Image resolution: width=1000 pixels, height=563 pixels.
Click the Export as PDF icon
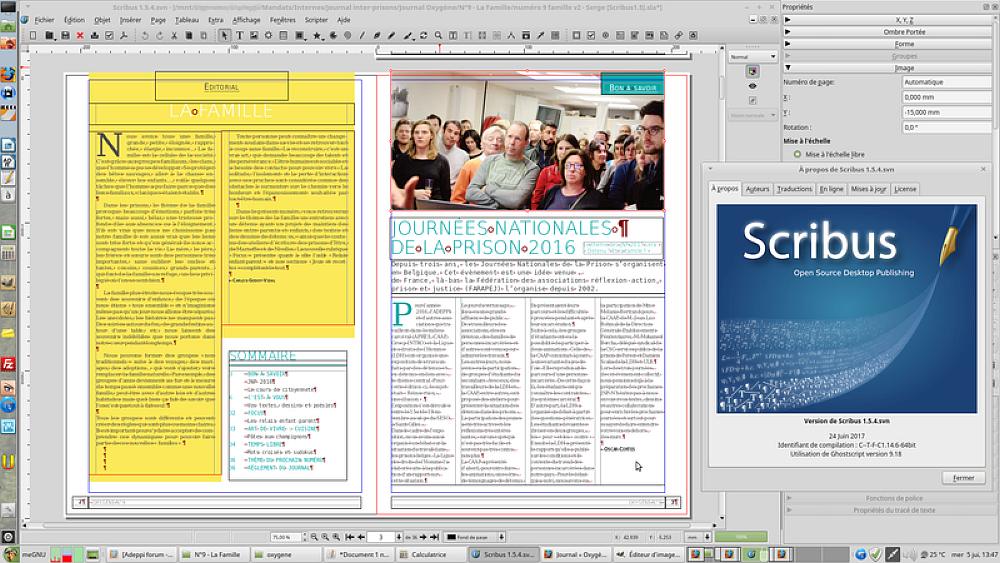(x=124, y=36)
